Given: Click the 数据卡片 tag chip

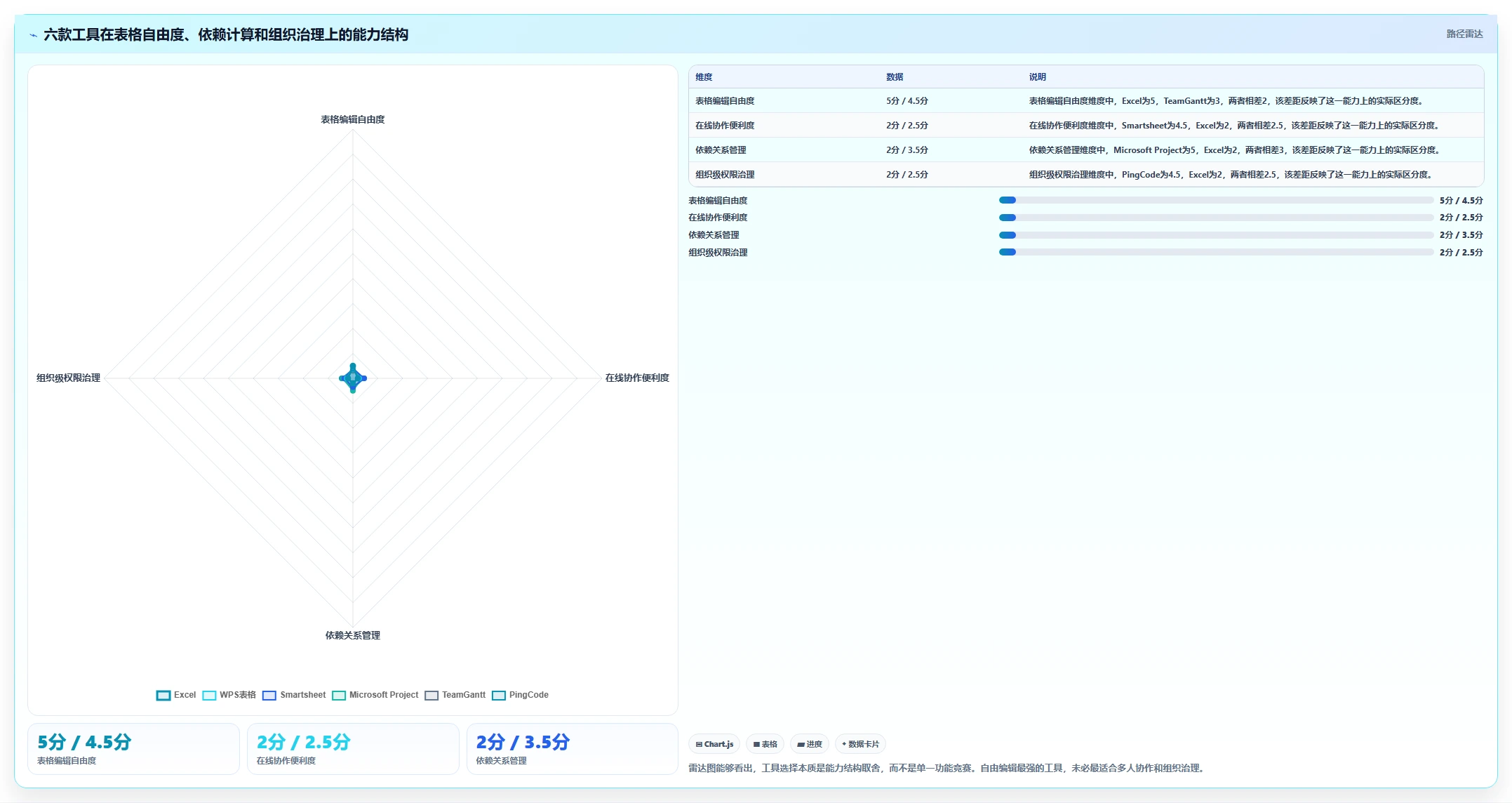Looking at the screenshot, I should click(860, 744).
